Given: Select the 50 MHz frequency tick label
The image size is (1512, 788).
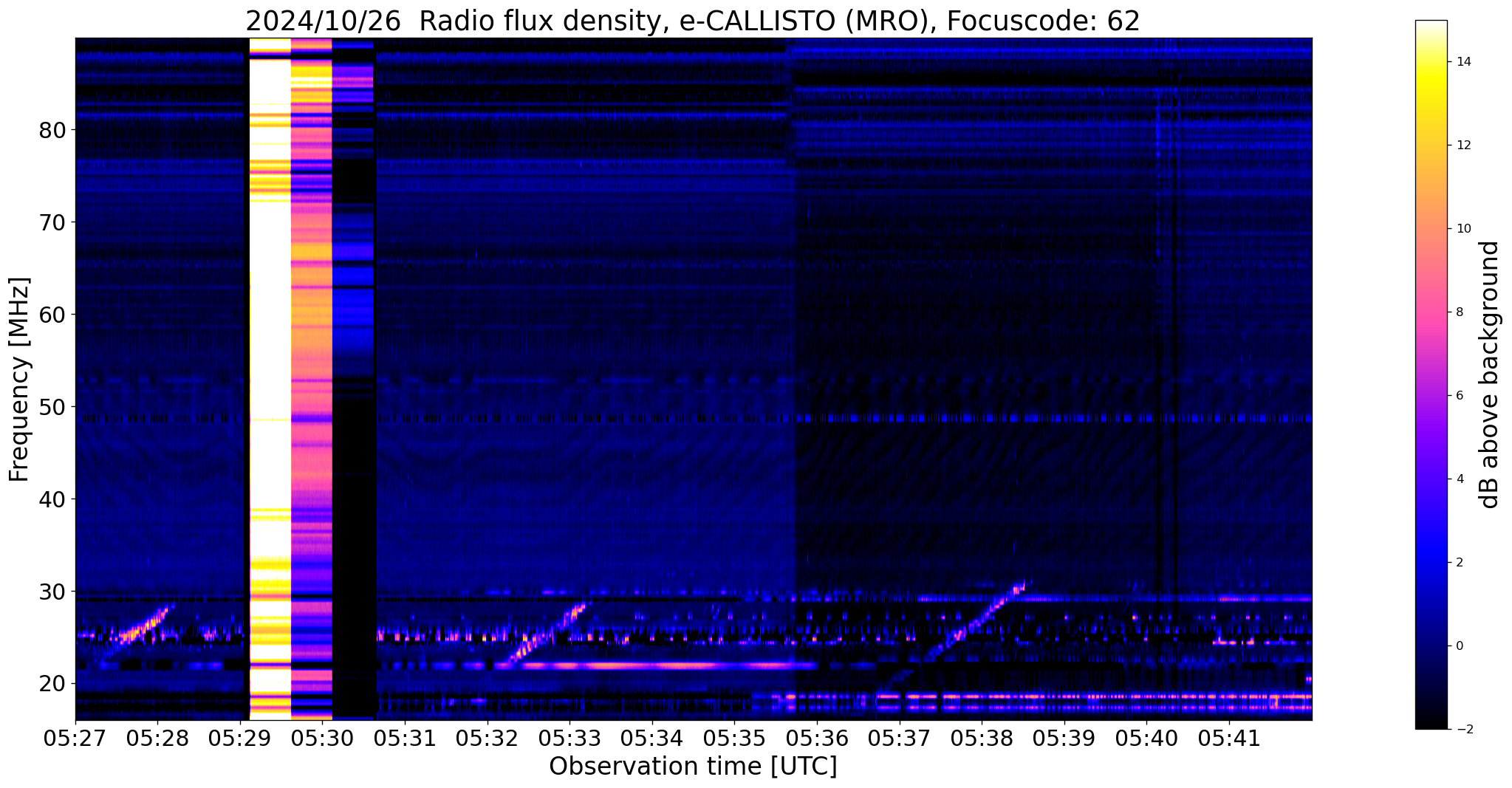Looking at the screenshot, I should (x=52, y=407).
